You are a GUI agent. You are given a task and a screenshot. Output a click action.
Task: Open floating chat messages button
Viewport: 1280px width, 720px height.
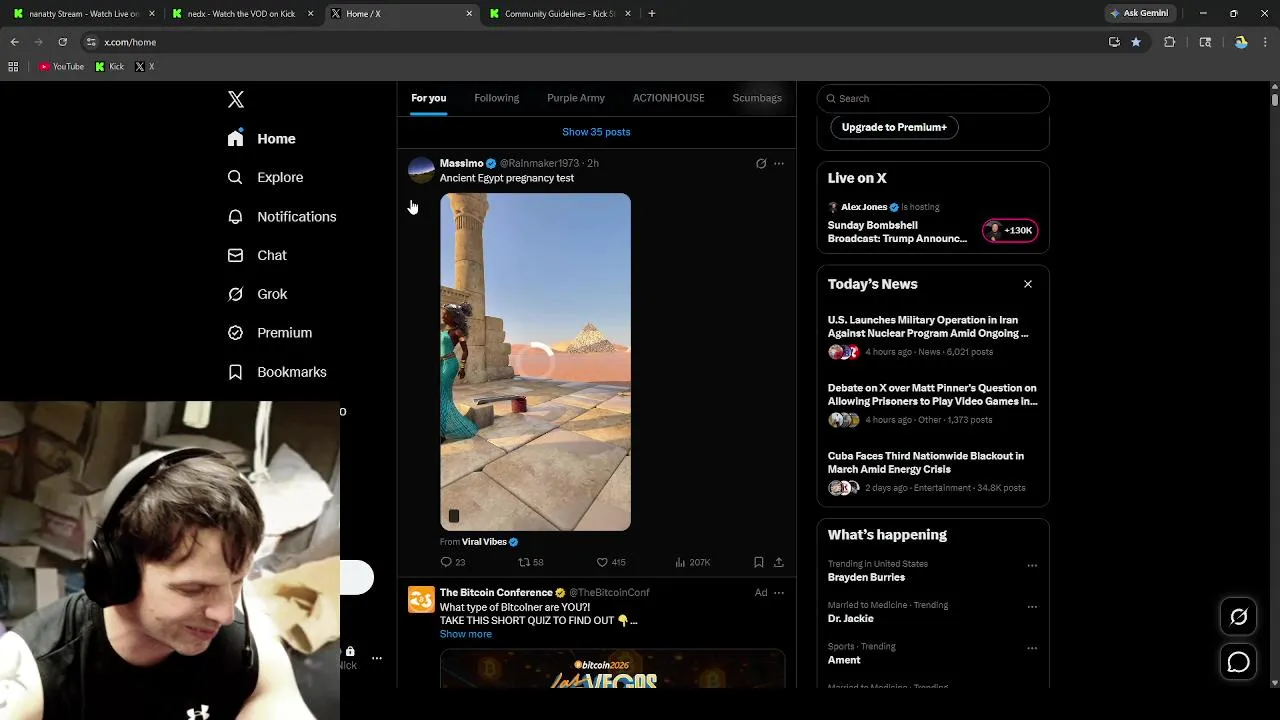[x=1238, y=662]
